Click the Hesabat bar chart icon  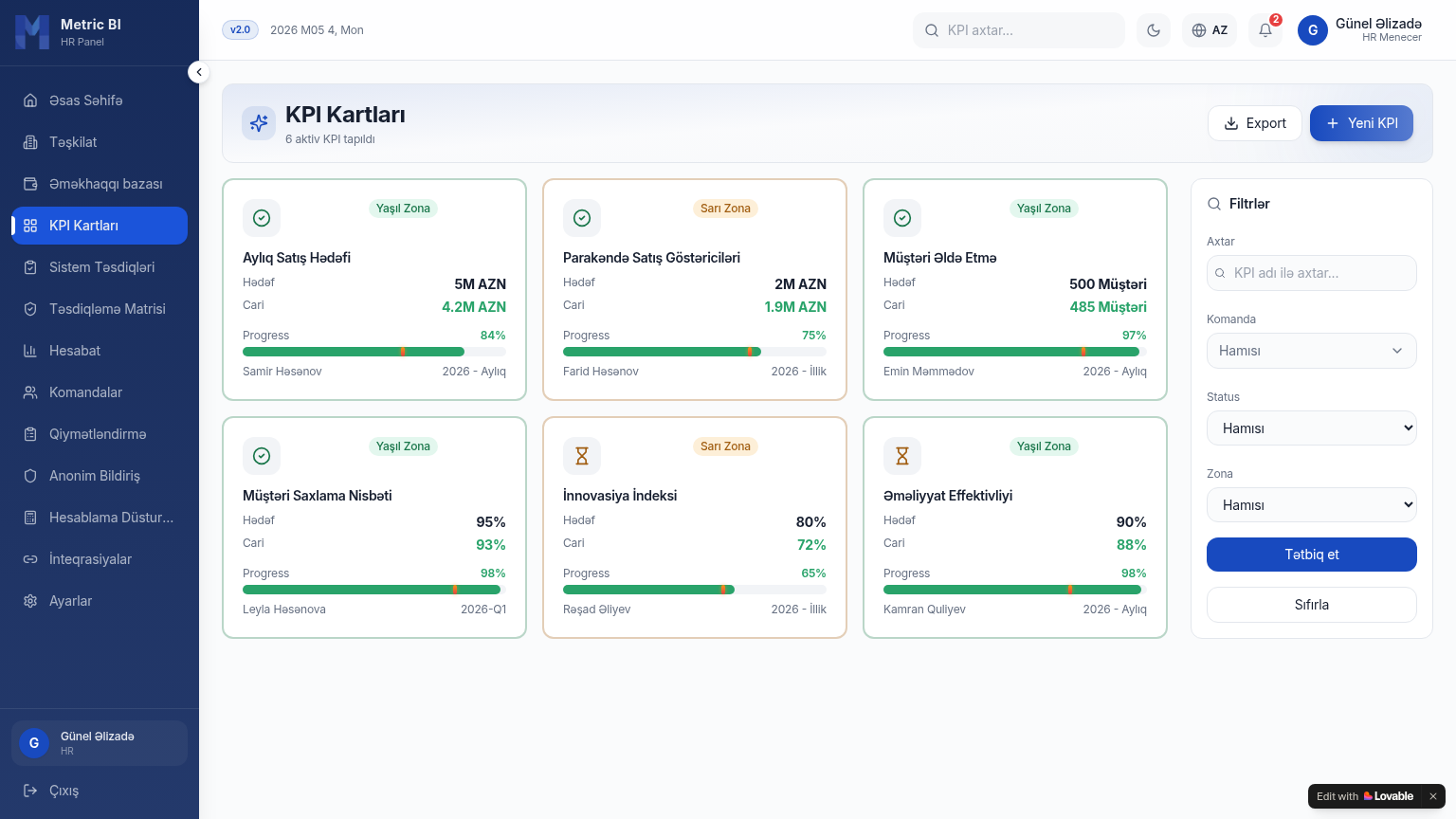[30, 351]
